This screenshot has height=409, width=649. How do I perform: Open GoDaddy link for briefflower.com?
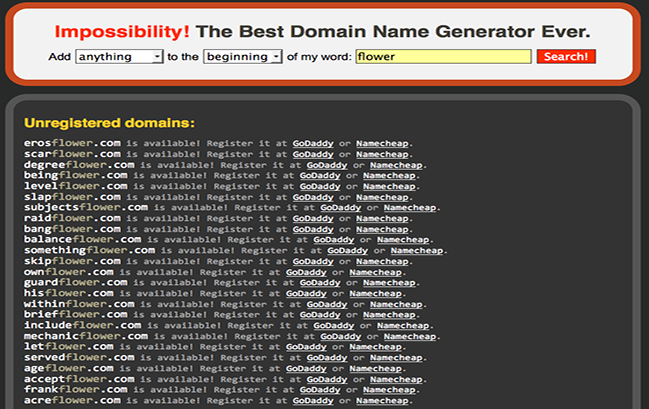click(x=320, y=315)
